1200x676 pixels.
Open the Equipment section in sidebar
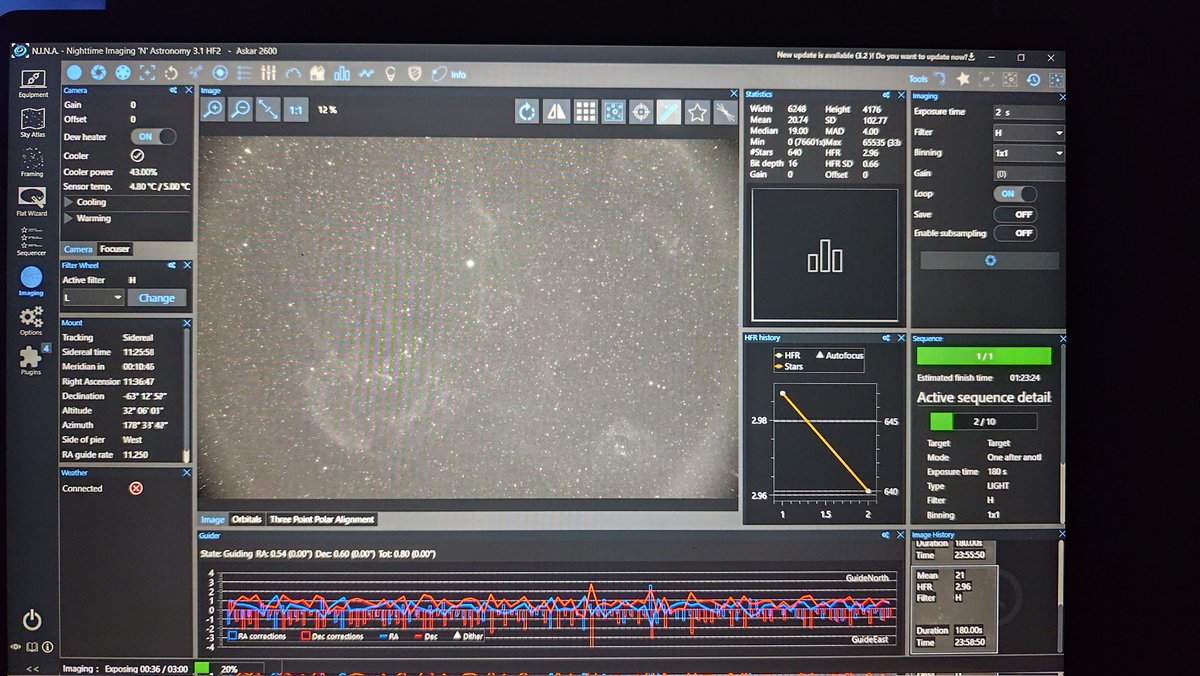(33, 83)
